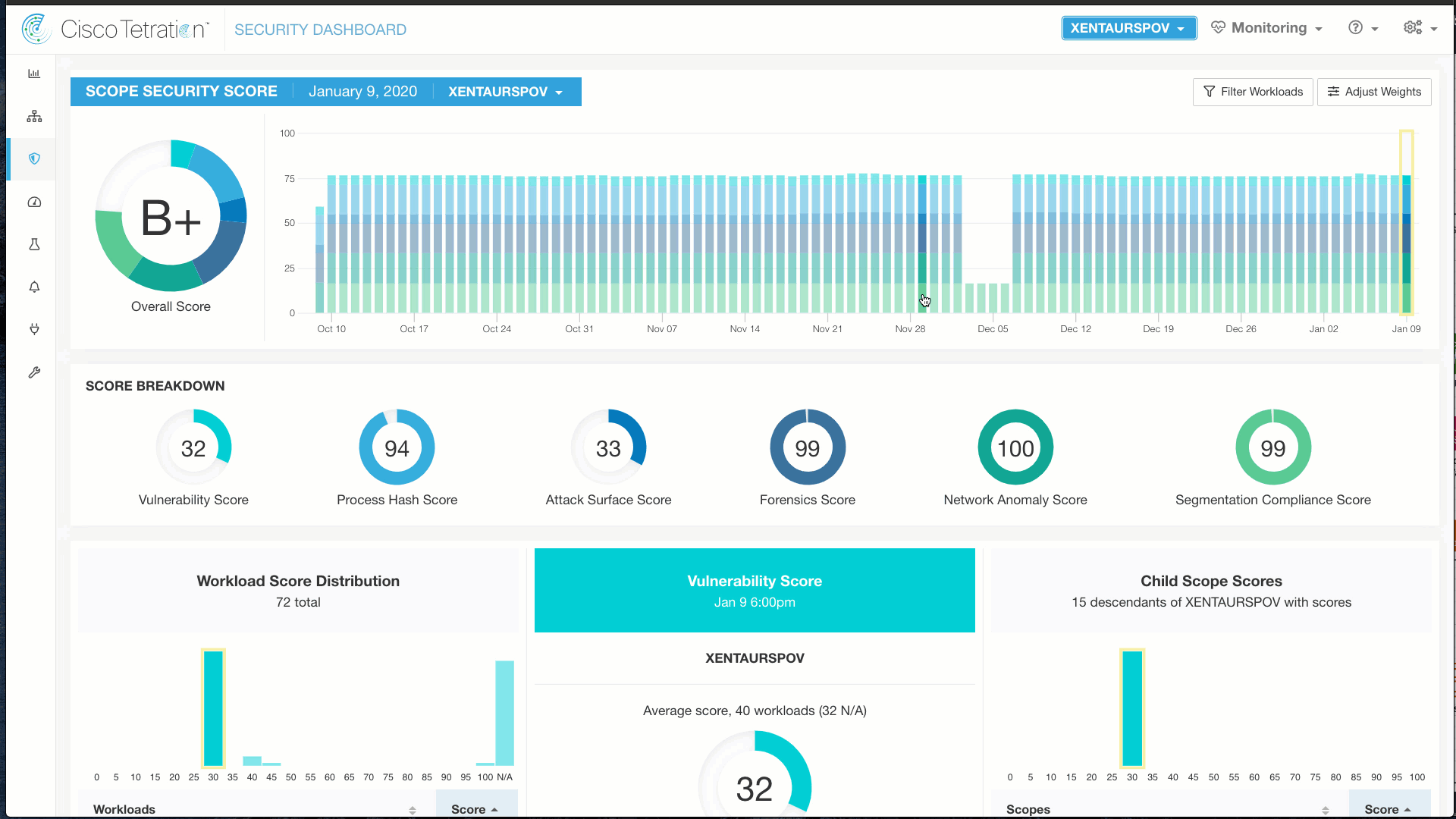Expand the XENTAURSPOV scope dropdown in header

pos(1128,28)
